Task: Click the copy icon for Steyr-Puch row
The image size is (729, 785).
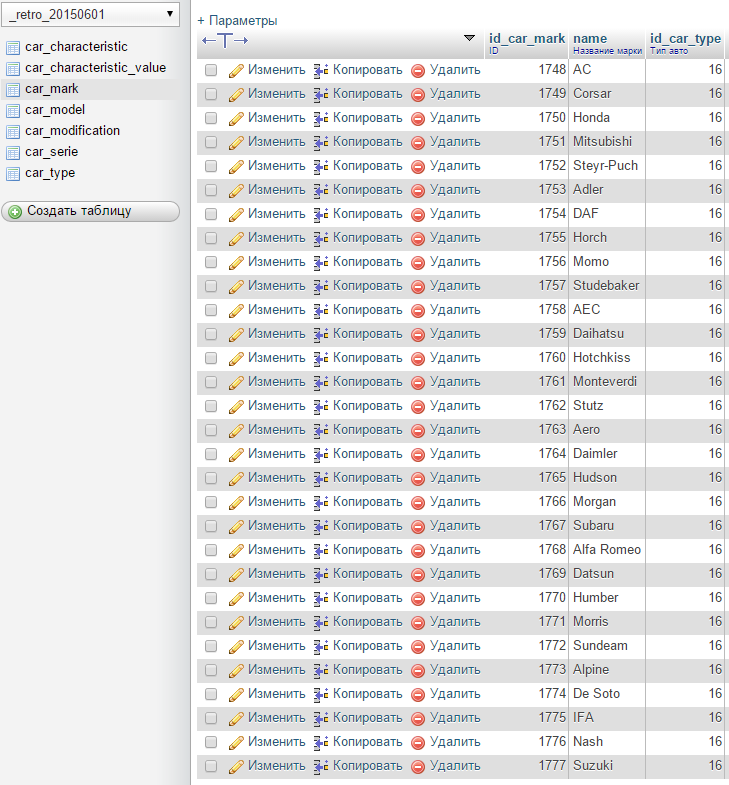Action: [321, 167]
